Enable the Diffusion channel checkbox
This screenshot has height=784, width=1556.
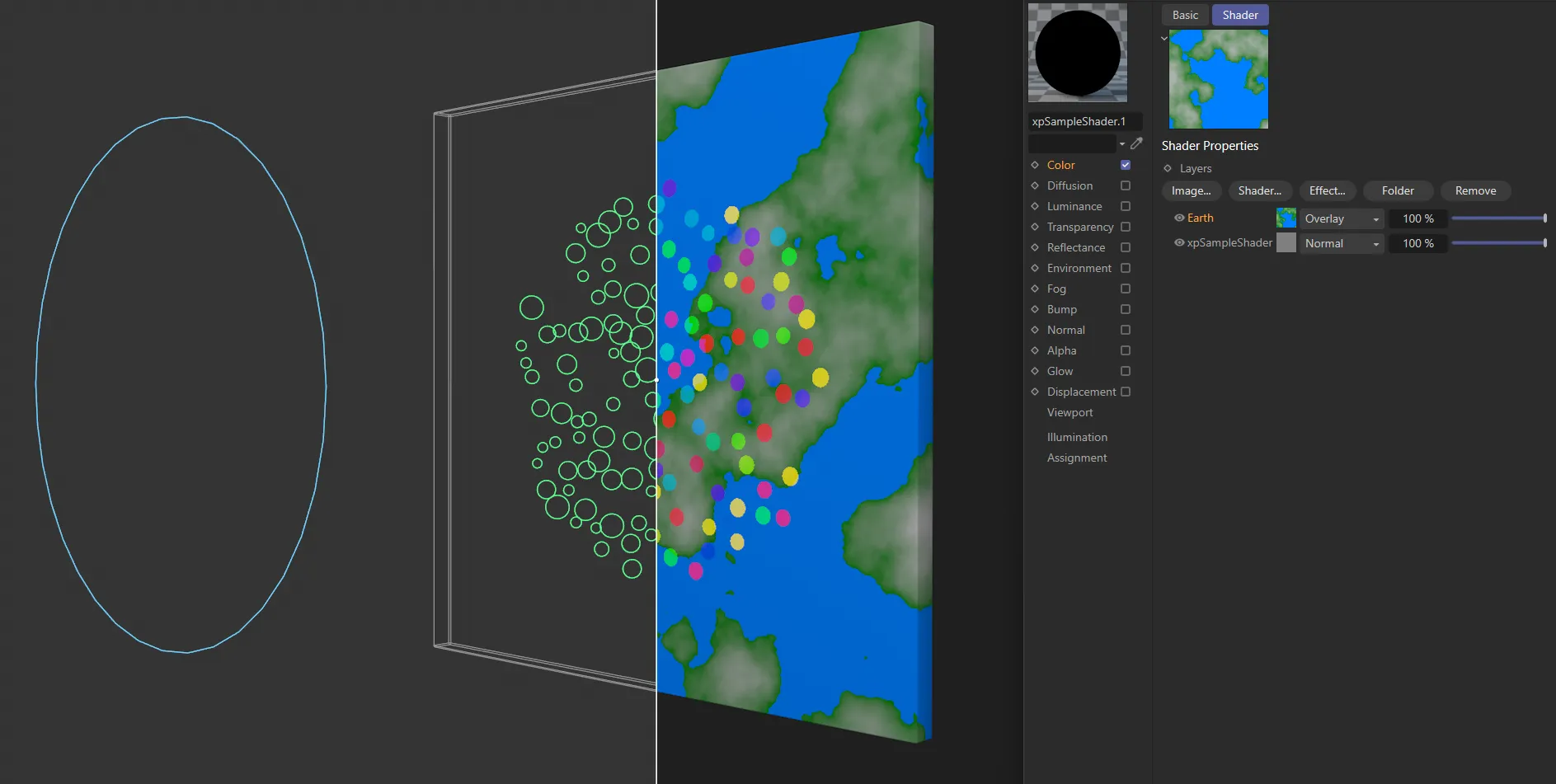click(x=1125, y=185)
